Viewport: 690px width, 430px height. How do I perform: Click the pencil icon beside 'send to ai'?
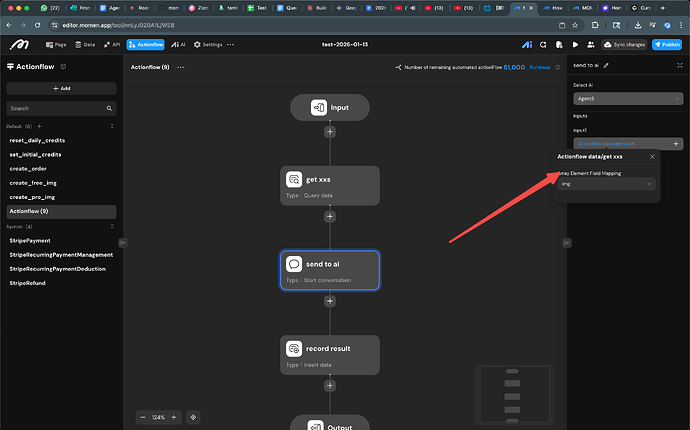pyautogui.click(x=606, y=65)
